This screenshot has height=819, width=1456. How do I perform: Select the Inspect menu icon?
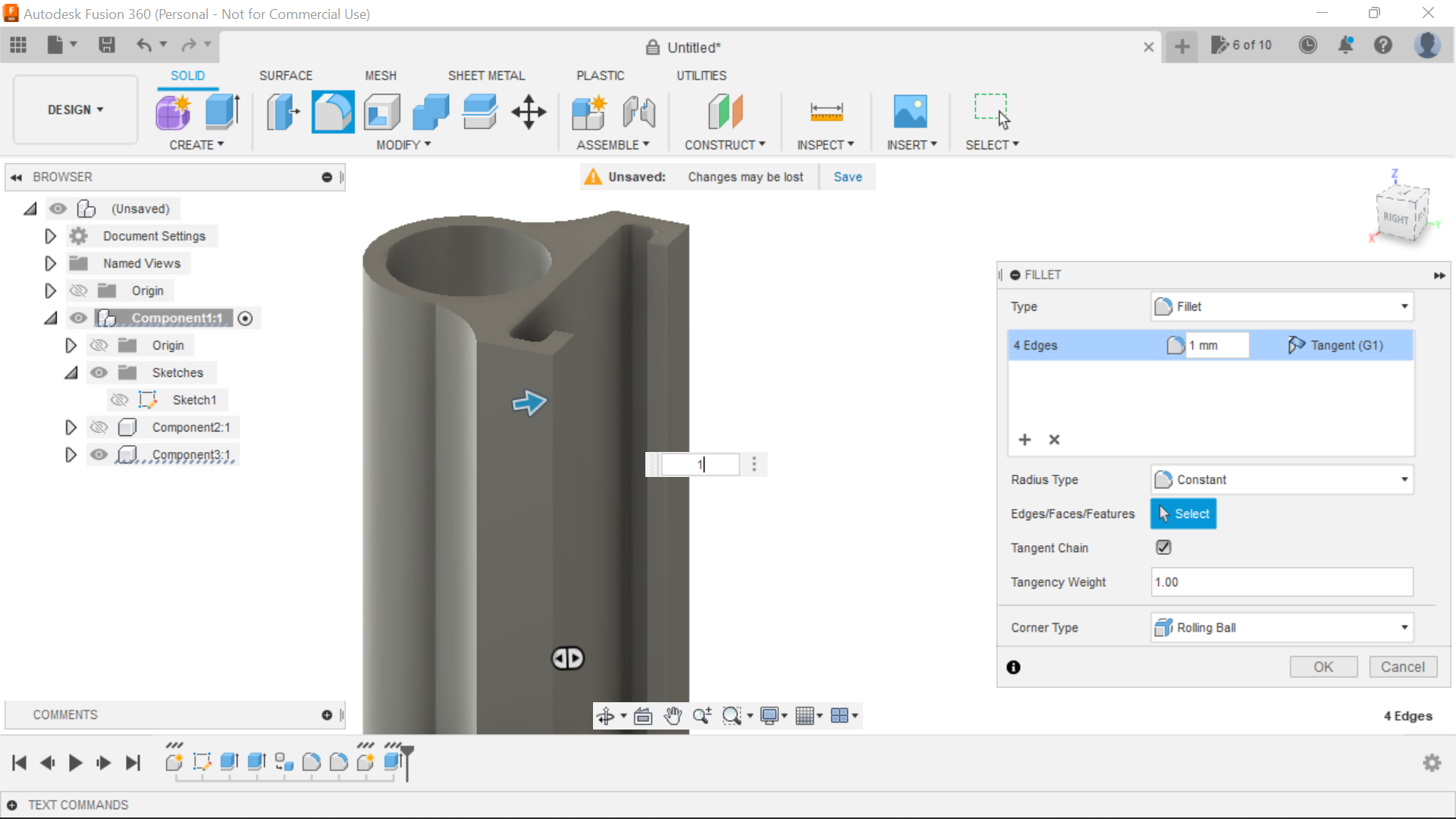pos(826,111)
